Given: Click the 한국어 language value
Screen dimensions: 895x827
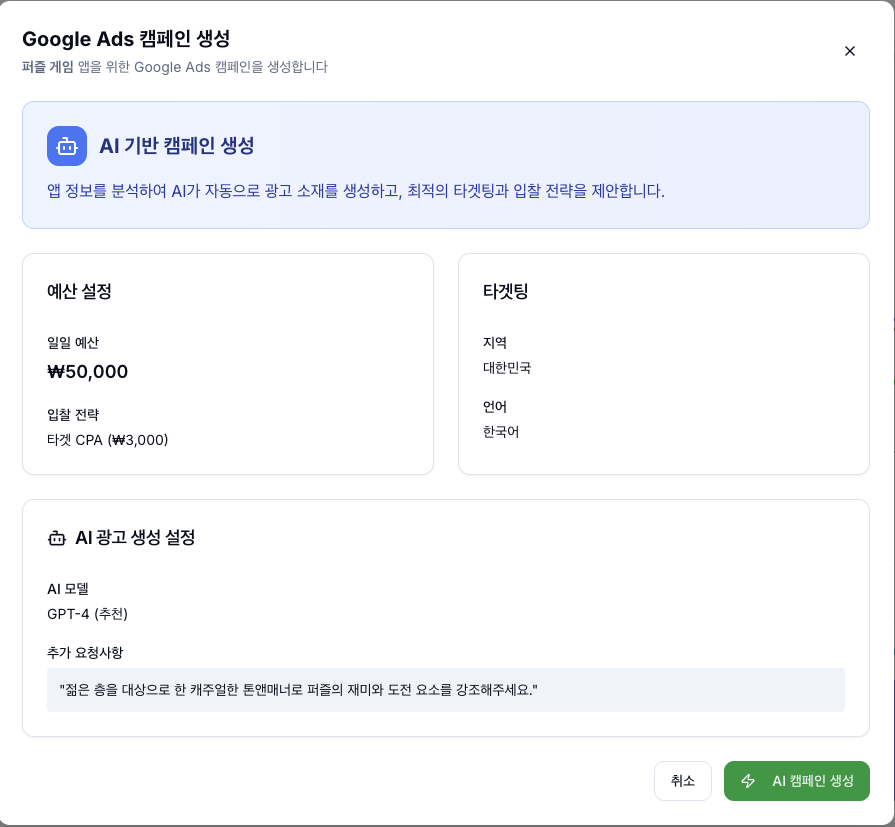Looking at the screenshot, I should coord(501,432).
